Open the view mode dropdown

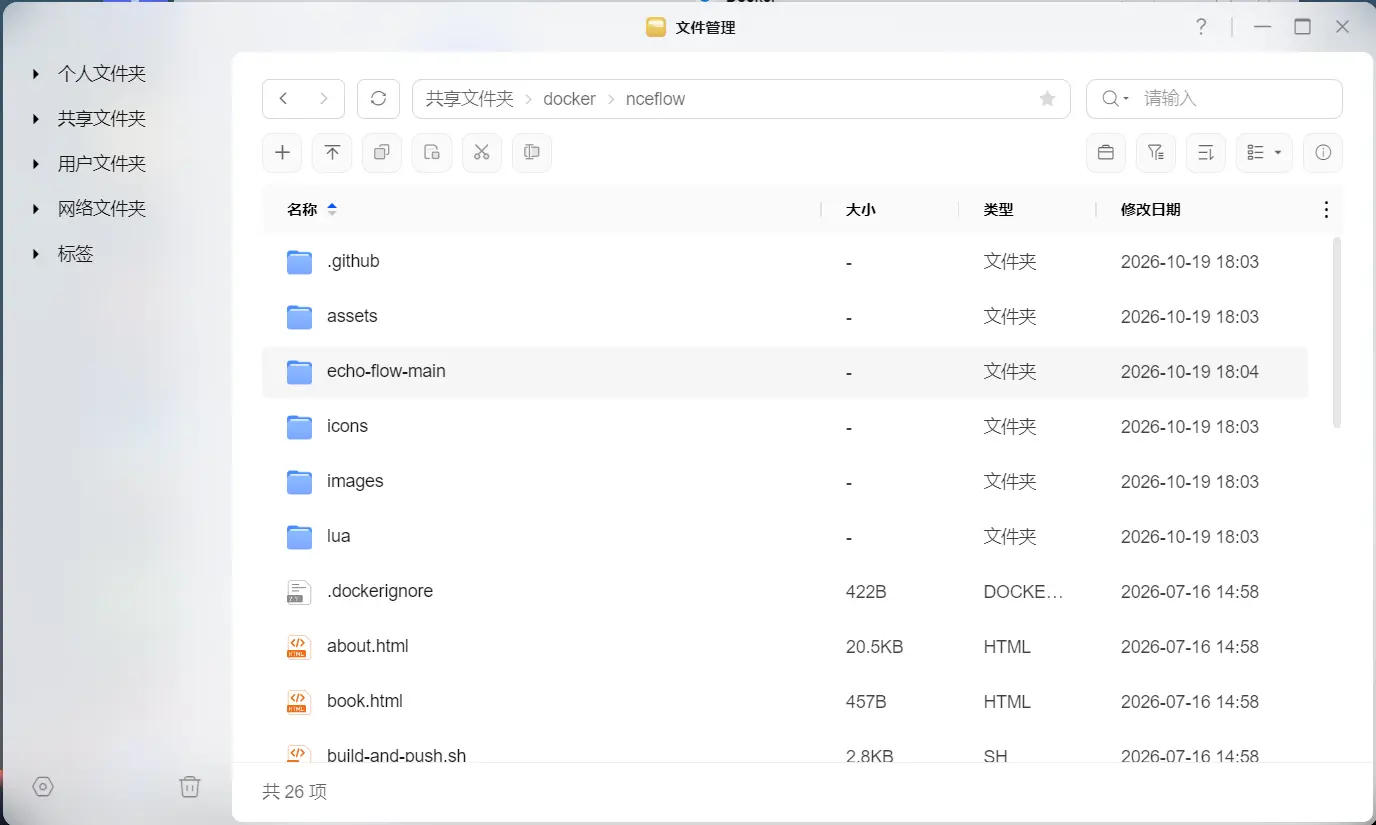click(x=1264, y=153)
